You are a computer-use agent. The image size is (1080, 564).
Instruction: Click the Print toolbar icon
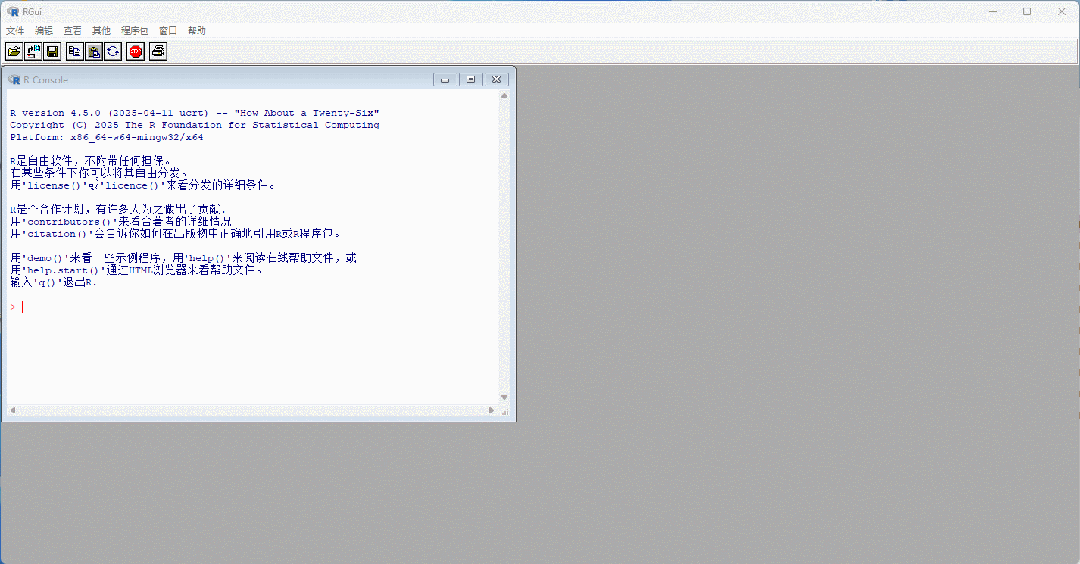[x=158, y=52]
